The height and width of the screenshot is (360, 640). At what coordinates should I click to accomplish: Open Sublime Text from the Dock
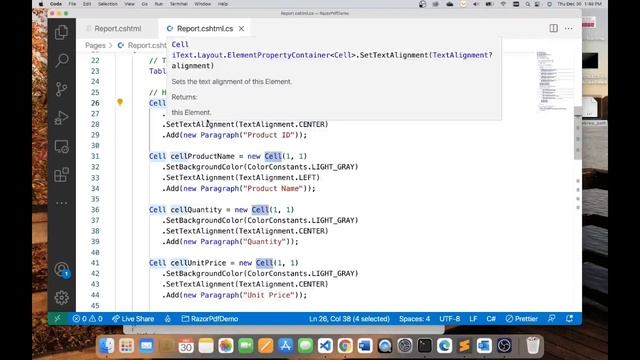464,346
